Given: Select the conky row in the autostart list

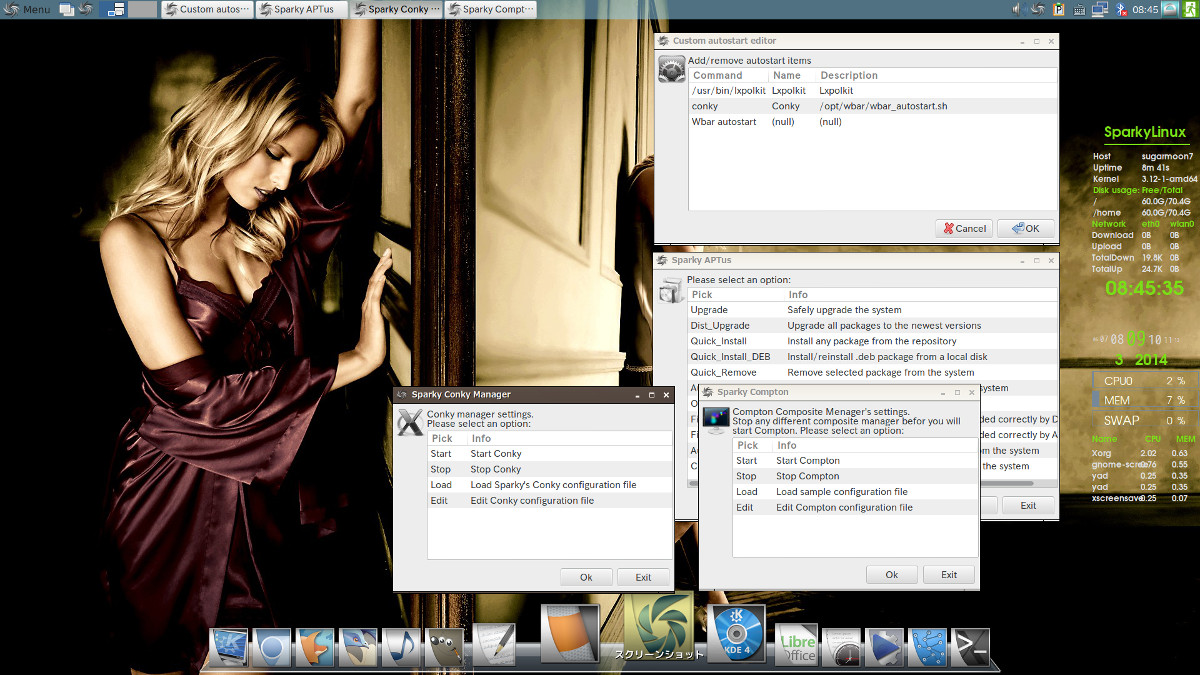Looking at the screenshot, I should point(872,106).
